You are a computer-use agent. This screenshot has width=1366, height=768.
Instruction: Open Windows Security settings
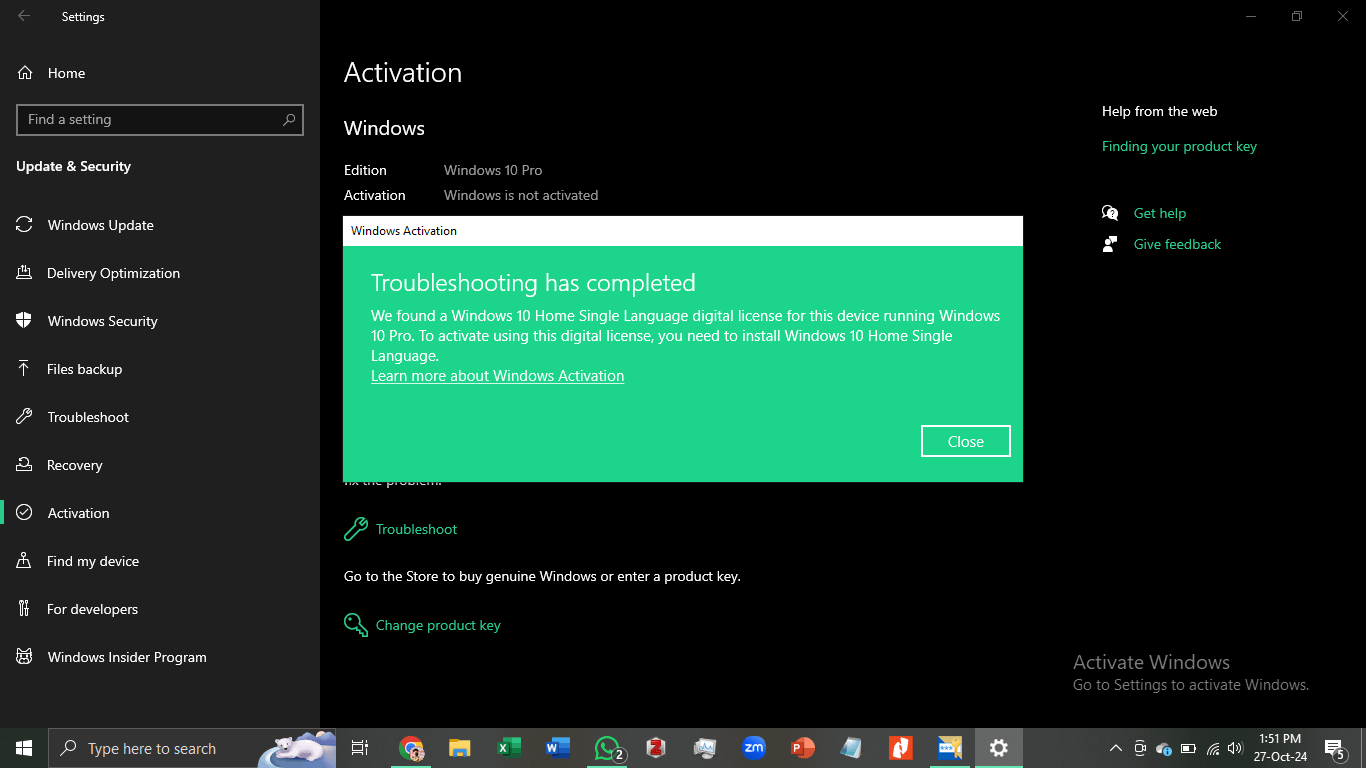pos(160,321)
